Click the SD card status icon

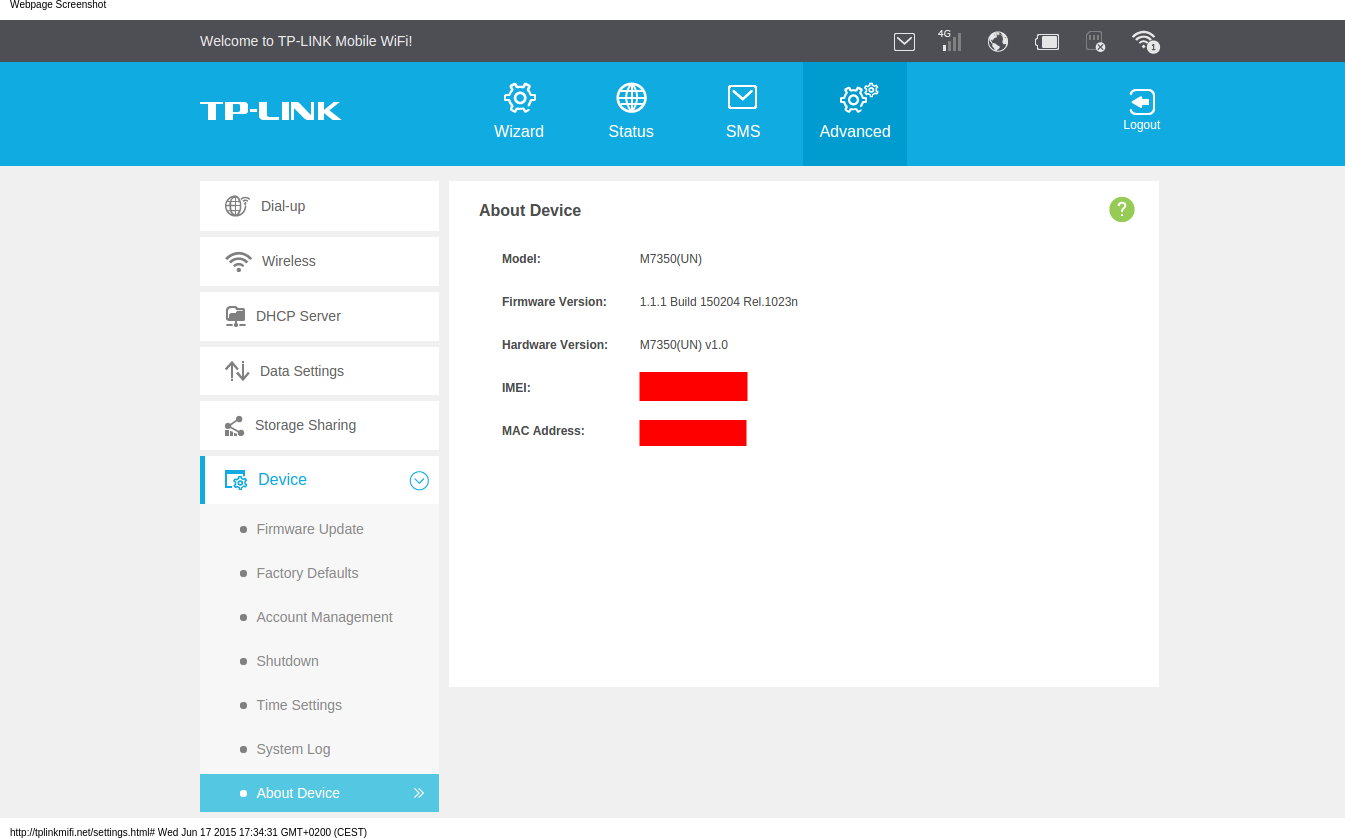[1095, 41]
